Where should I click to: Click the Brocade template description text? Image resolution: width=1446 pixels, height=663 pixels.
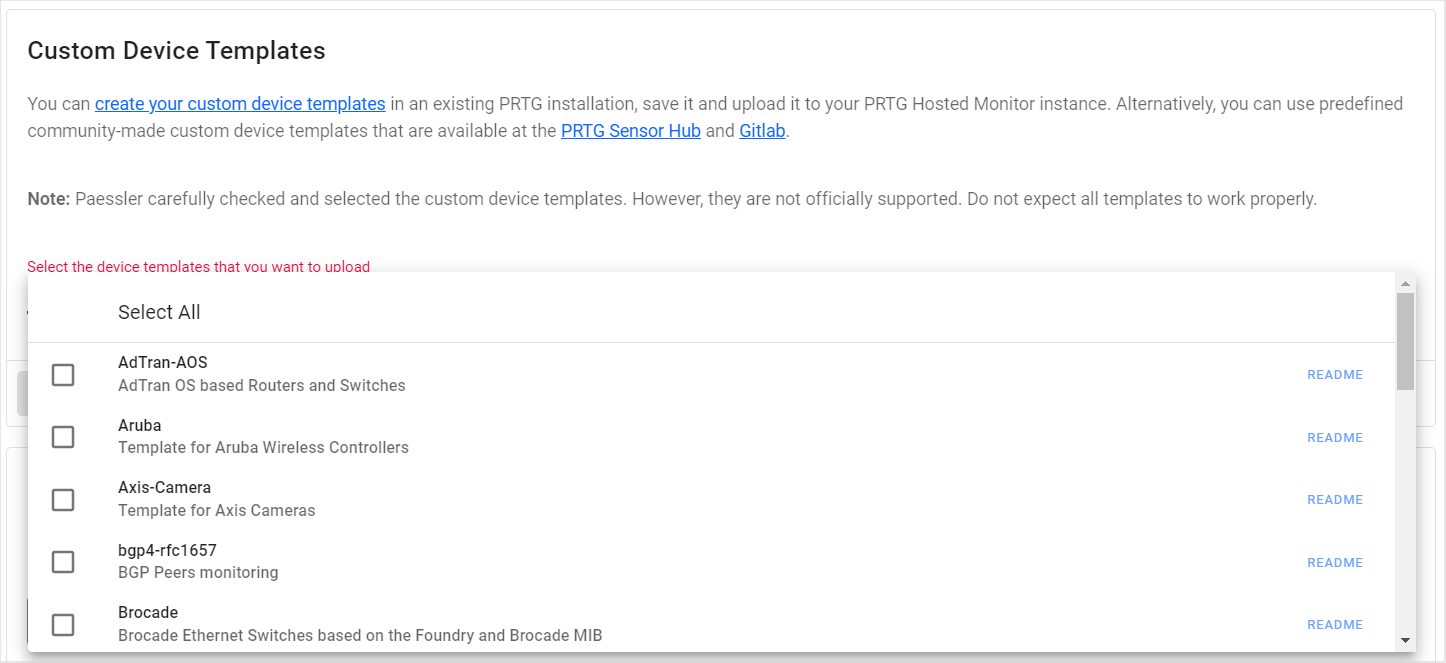[x=360, y=635]
